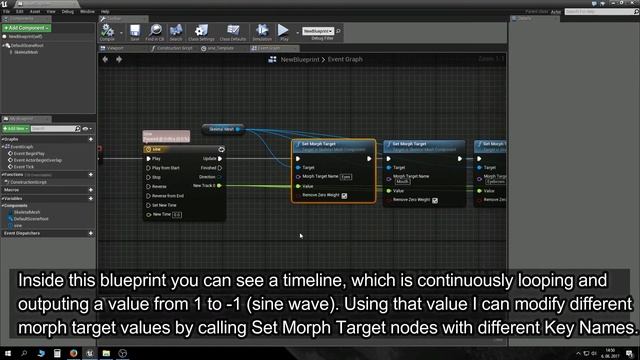Collapse the Components section in My Blueprint
The height and width of the screenshot is (360, 640).
coord(3,206)
